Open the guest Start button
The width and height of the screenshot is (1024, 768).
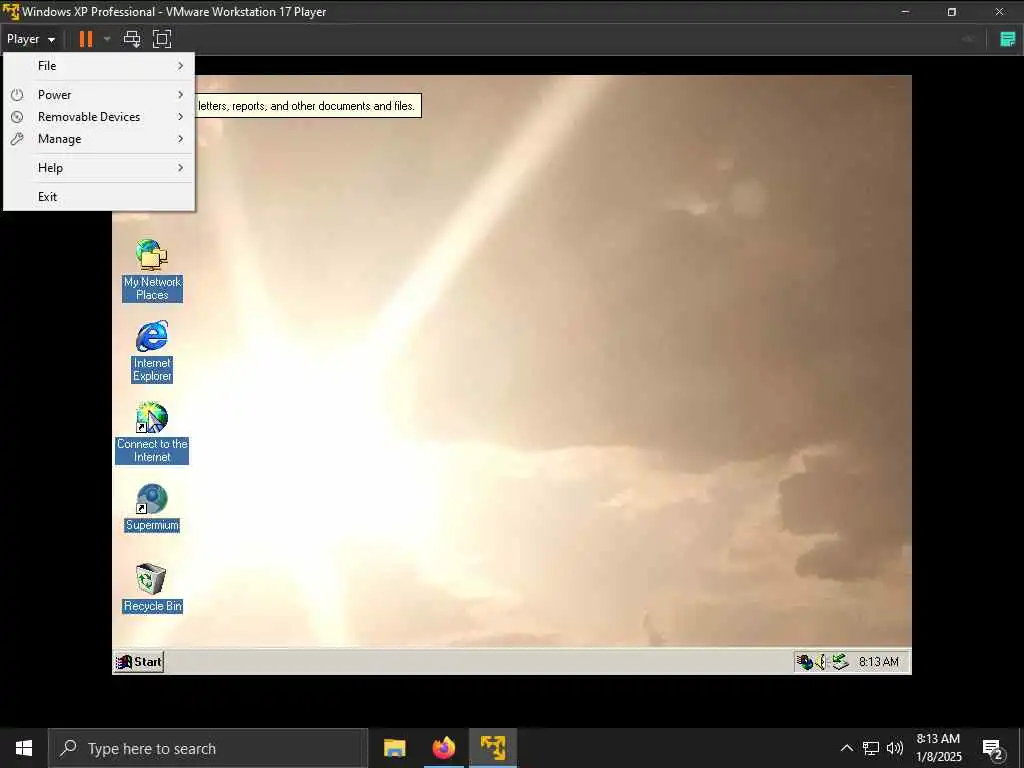[x=138, y=662]
